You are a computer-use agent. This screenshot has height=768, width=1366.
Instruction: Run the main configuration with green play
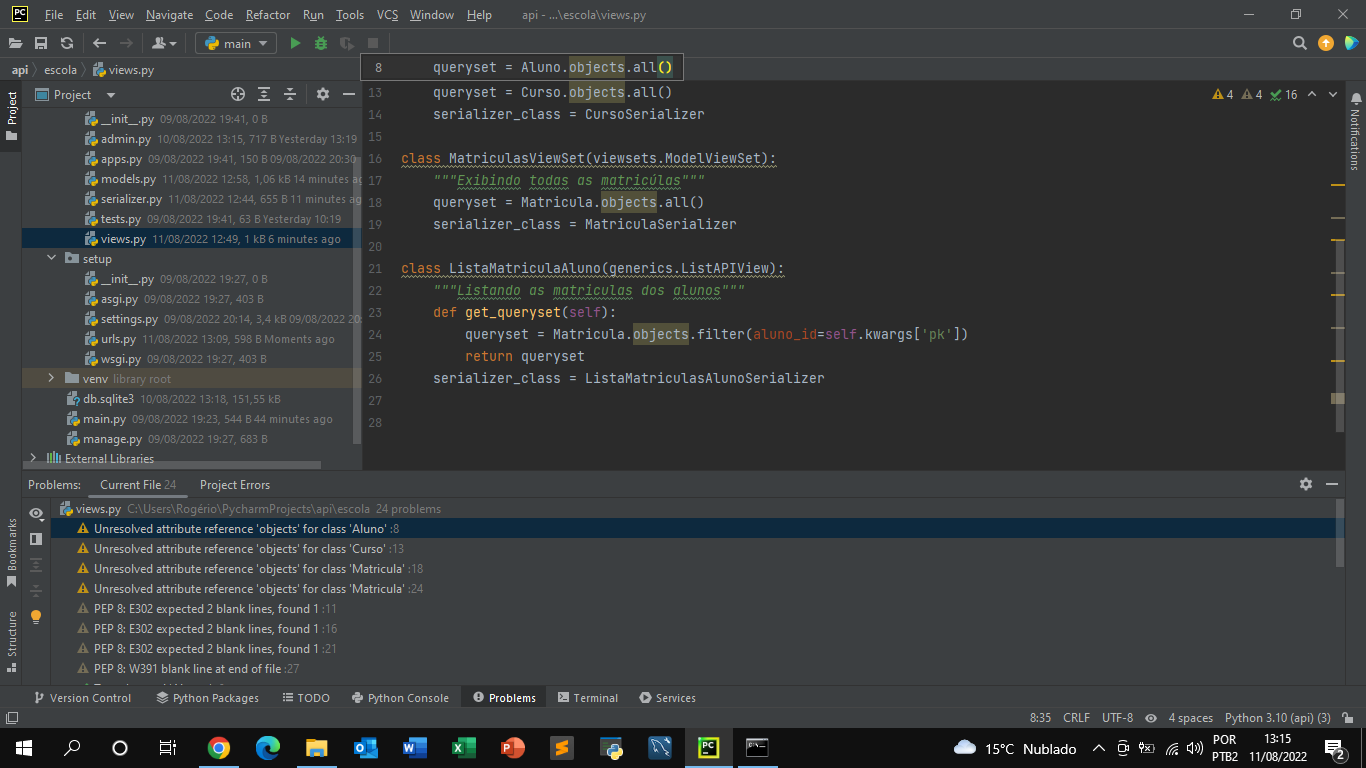(x=295, y=43)
